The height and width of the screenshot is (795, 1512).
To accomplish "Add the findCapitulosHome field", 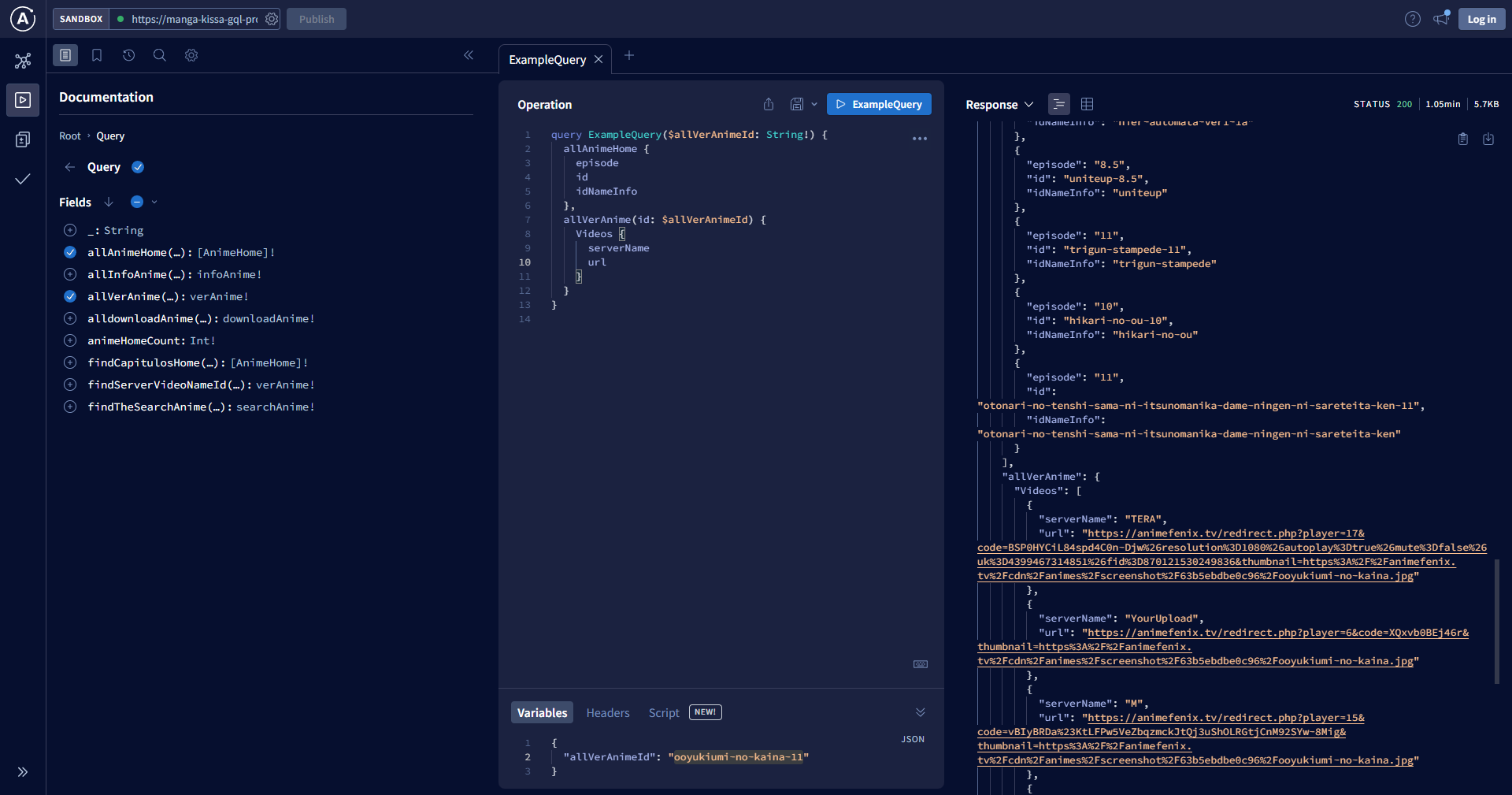I will point(70,362).
